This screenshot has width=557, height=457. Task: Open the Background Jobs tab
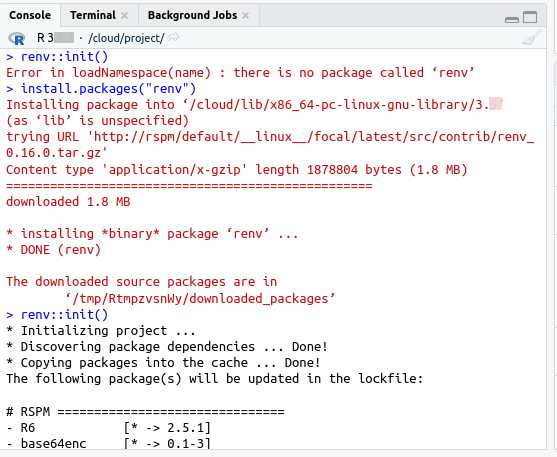[192, 15]
